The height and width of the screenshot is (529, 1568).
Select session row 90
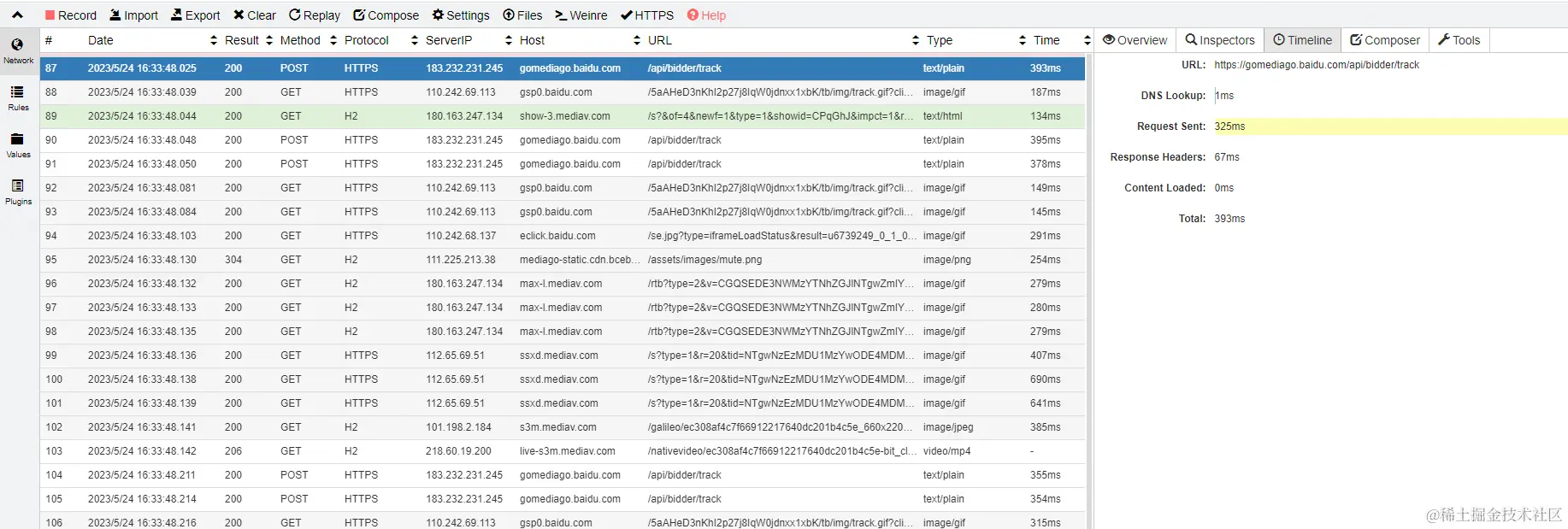pos(563,140)
